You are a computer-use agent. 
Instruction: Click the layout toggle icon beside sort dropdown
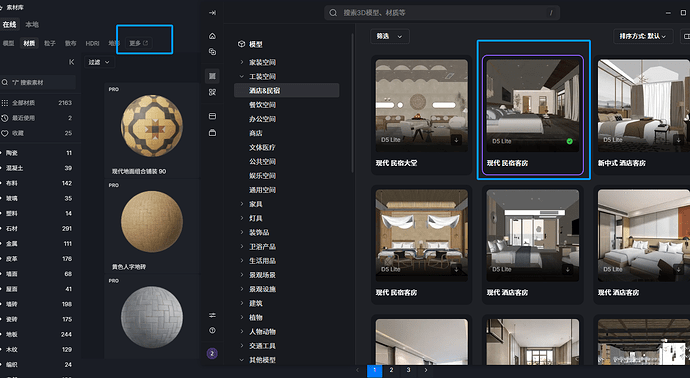click(x=685, y=36)
